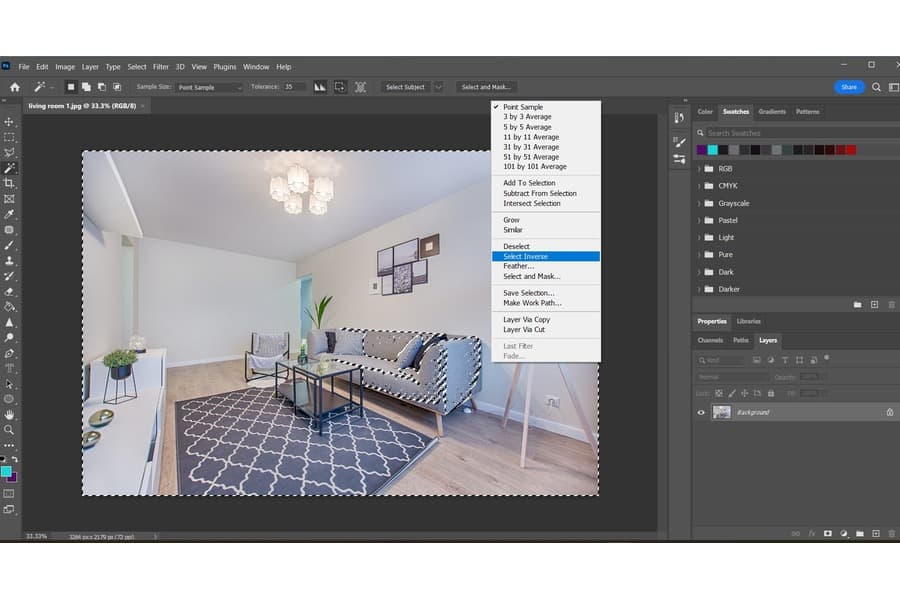The image size is (900, 600).
Task: Toggle Quick Mask mode icon
Action: [x=9, y=494]
